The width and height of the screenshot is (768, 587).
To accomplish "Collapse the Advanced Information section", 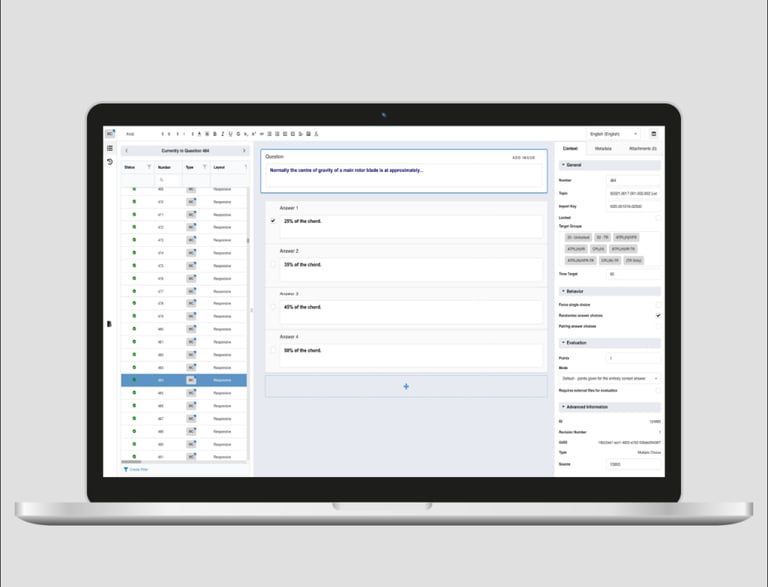I will tap(610, 407).
